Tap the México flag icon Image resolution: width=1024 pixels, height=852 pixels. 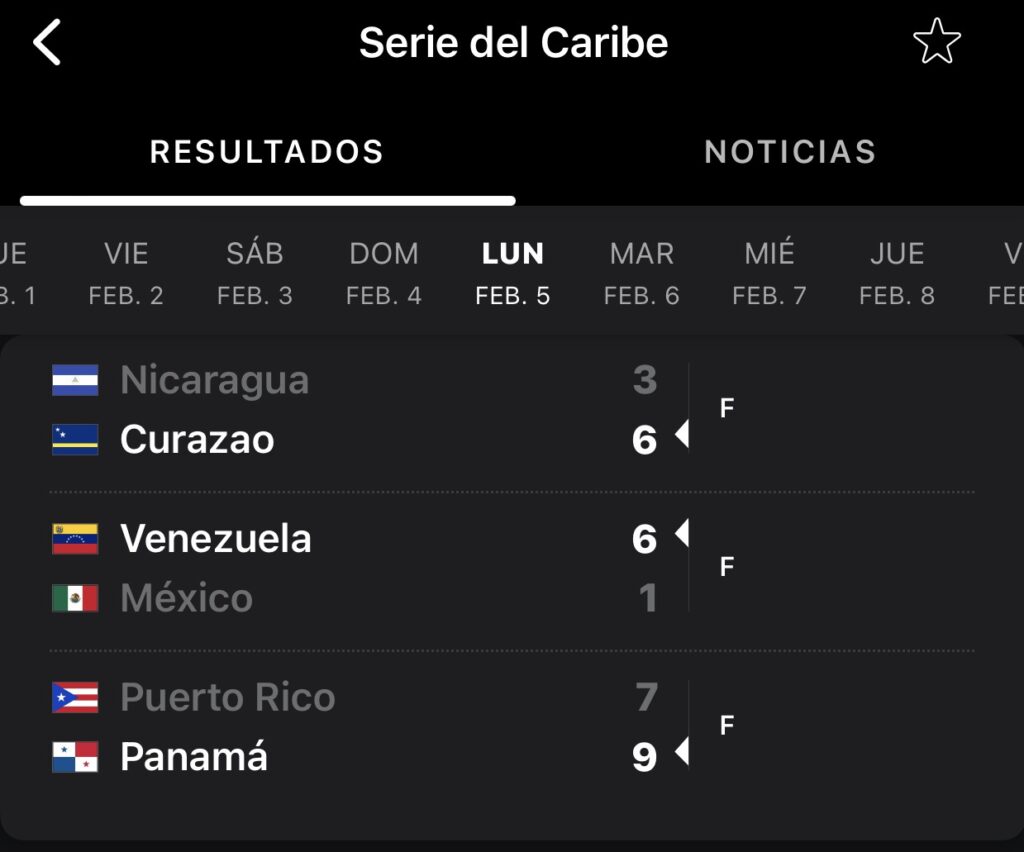tap(75, 598)
